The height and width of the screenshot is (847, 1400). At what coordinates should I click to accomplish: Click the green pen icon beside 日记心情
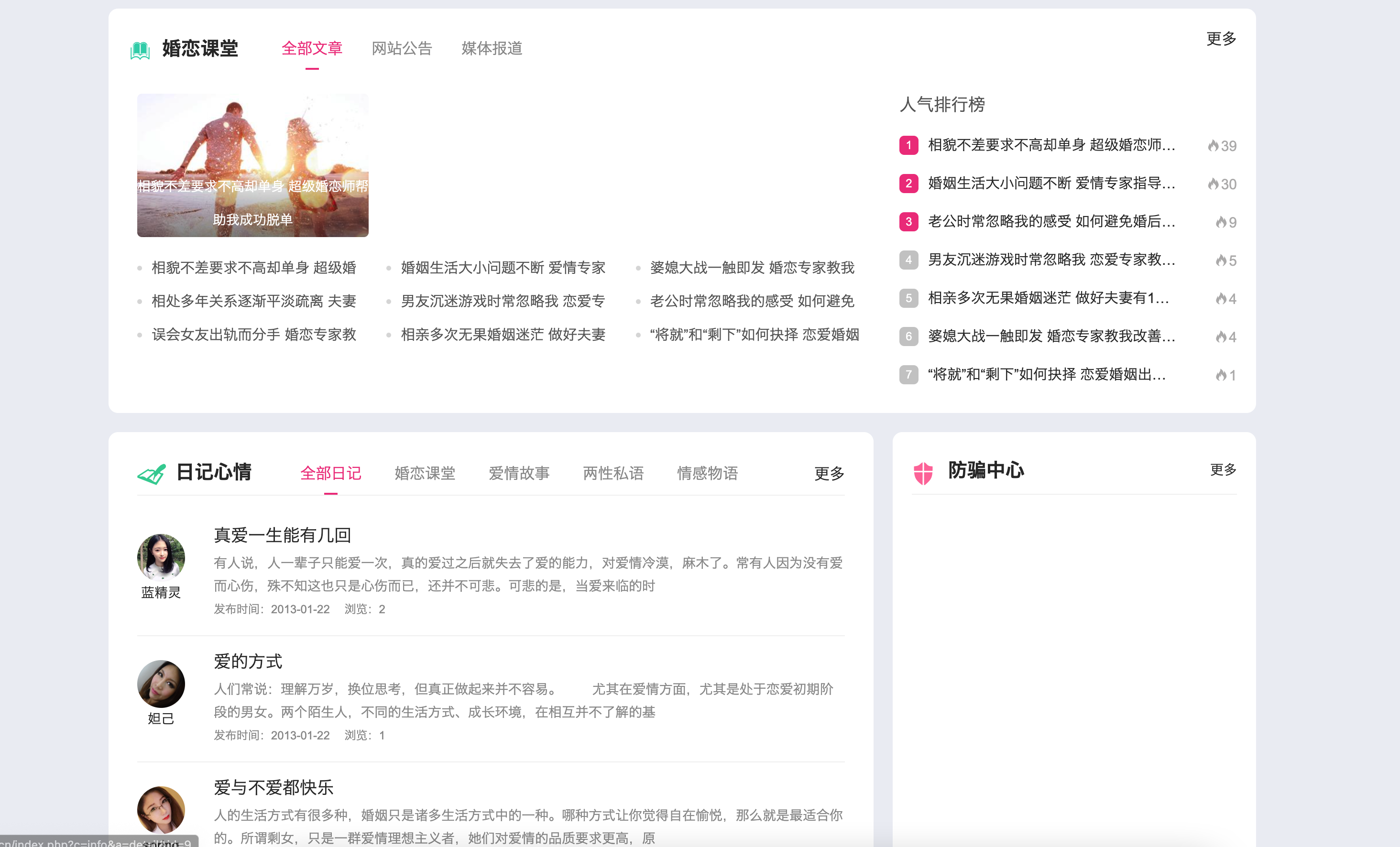pyautogui.click(x=151, y=474)
